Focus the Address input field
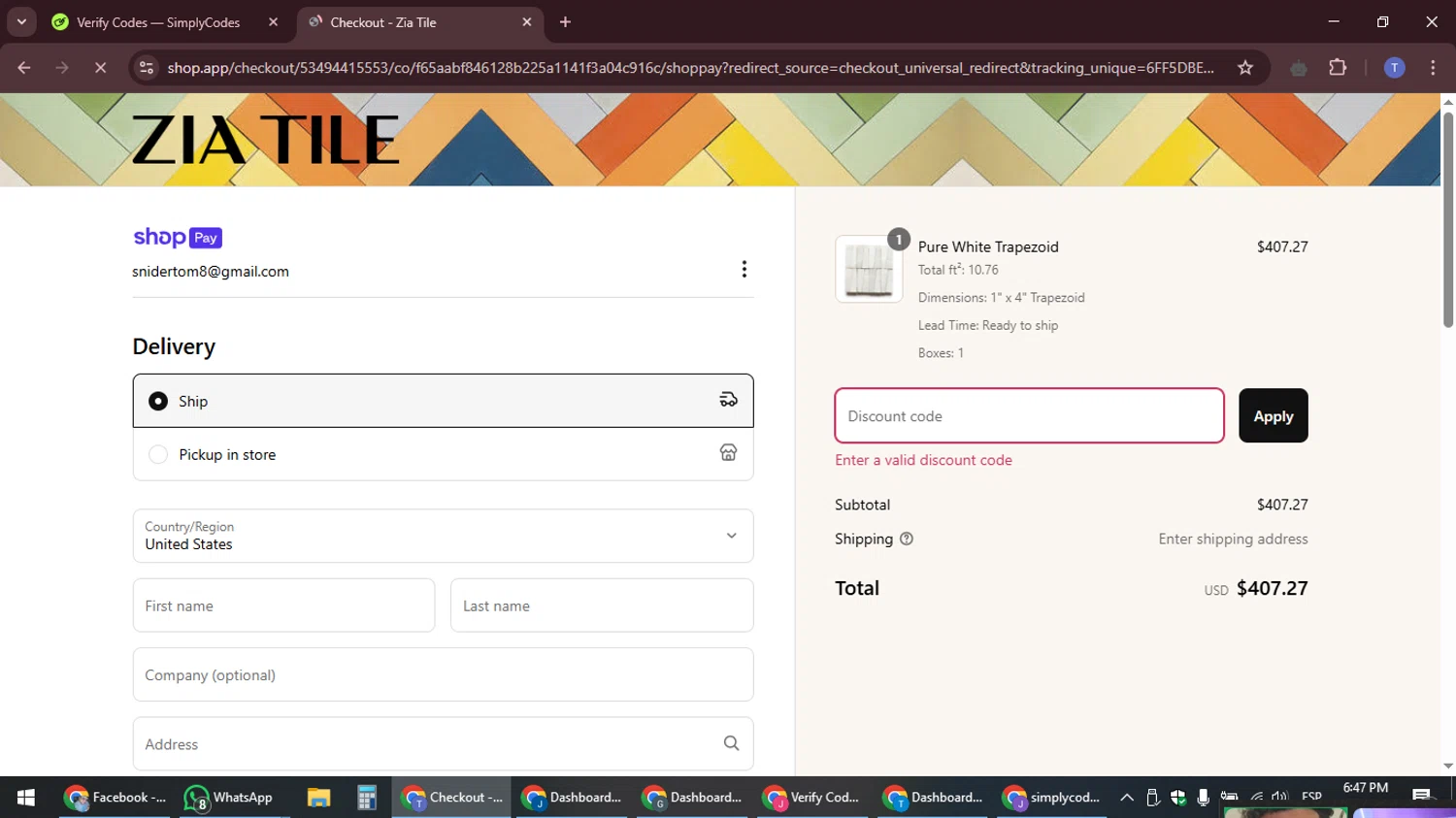1456x818 pixels. pos(443,744)
